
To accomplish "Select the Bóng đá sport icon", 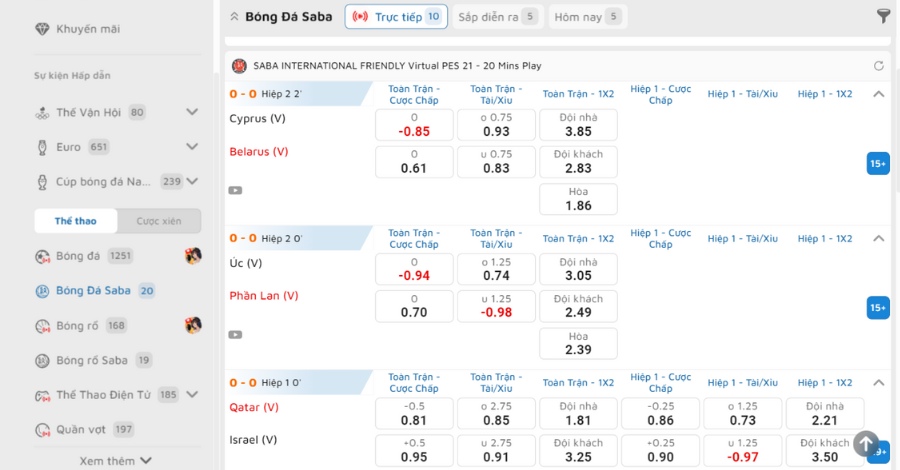I will [42, 257].
